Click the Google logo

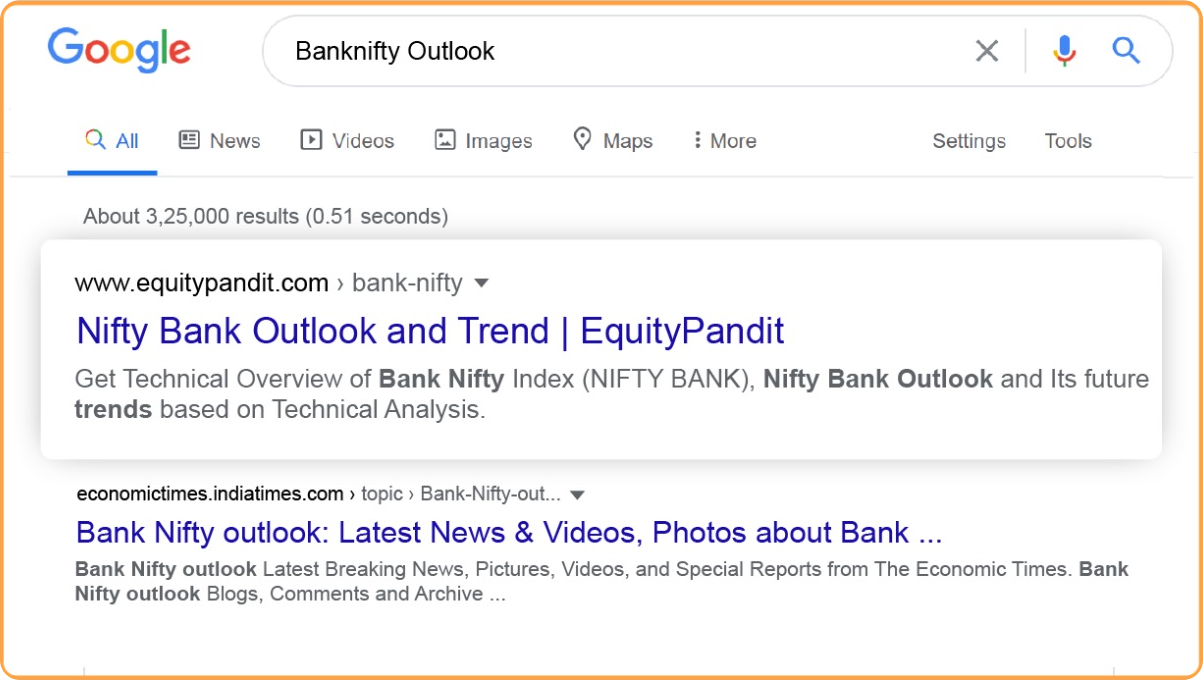119,50
